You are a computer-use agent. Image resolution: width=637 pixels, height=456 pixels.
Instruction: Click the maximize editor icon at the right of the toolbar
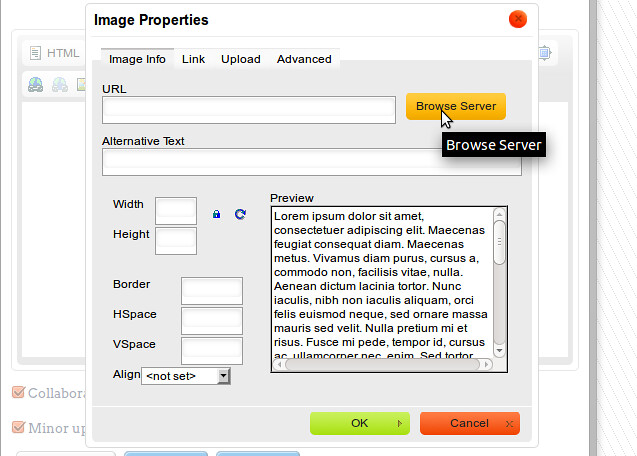click(x=545, y=53)
